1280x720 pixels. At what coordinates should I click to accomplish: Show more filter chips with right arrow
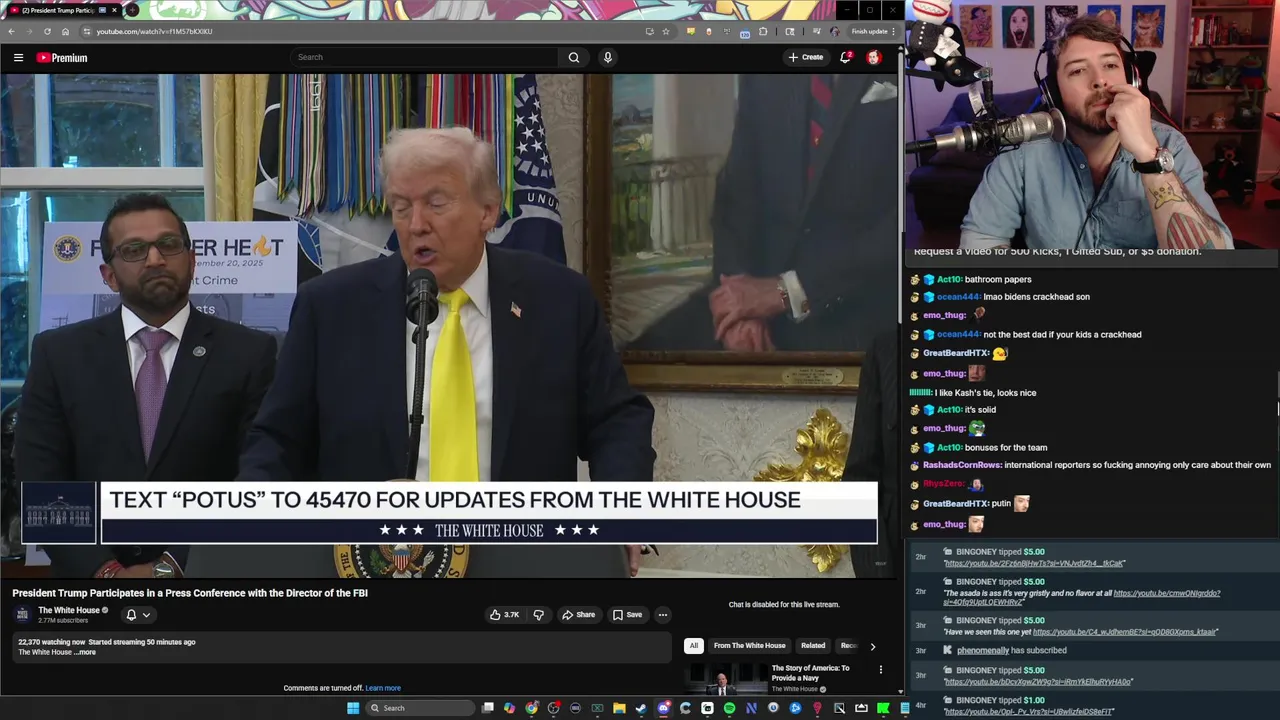[872, 646]
